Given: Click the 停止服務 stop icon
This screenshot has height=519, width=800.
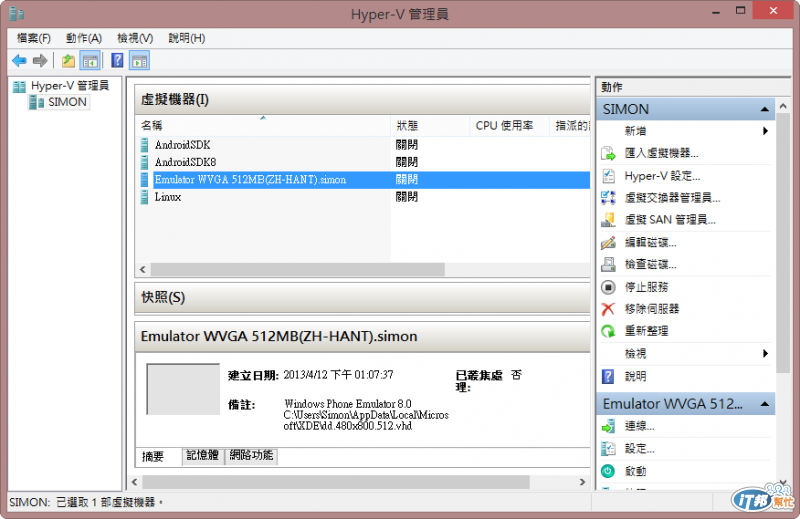Looking at the screenshot, I should (x=608, y=287).
